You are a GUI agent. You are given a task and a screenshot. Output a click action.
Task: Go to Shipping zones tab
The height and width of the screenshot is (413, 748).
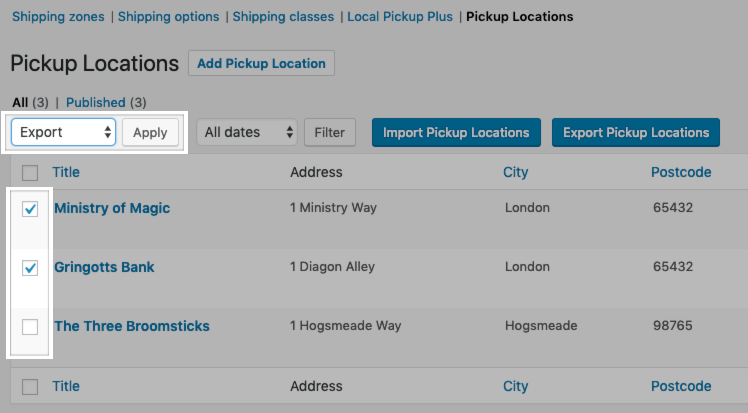(58, 17)
